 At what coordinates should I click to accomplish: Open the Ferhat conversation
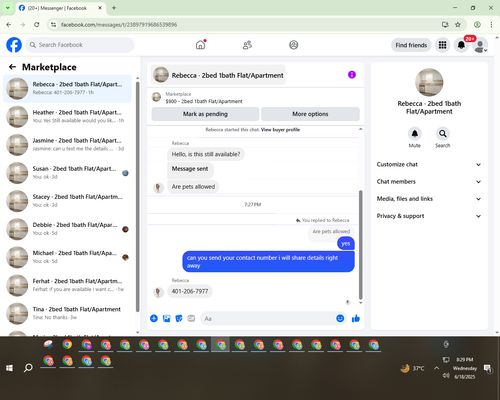pyautogui.click(x=68, y=285)
